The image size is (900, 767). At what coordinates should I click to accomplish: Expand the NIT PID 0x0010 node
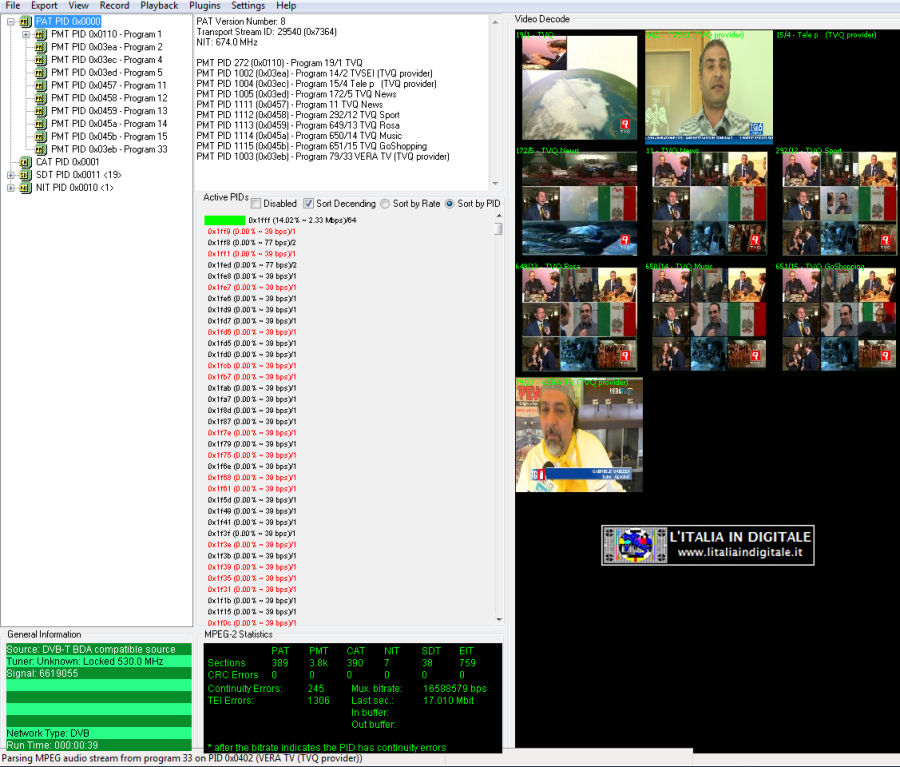coord(10,188)
